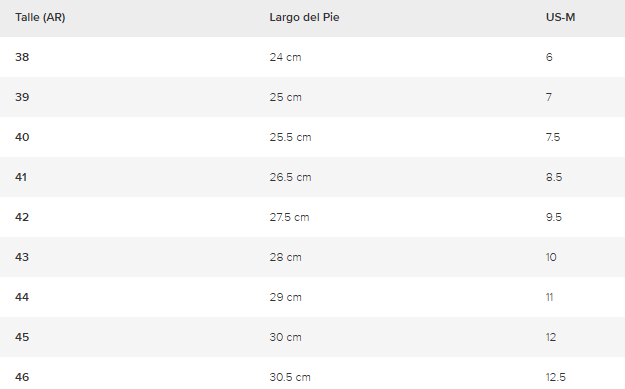This screenshot has width=625, height=389.
Task: Select the 27.5 cm foot length value
Action: 289,217
